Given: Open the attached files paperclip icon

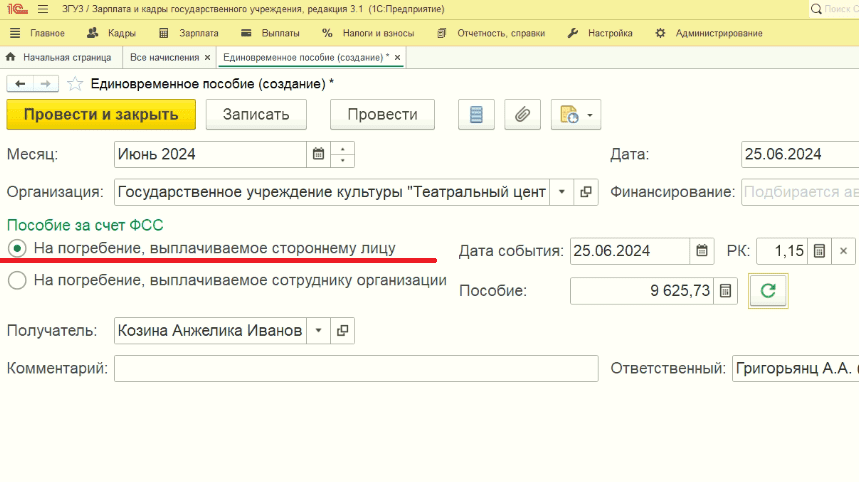Looking at the screenshot, I should coord(522,114).
